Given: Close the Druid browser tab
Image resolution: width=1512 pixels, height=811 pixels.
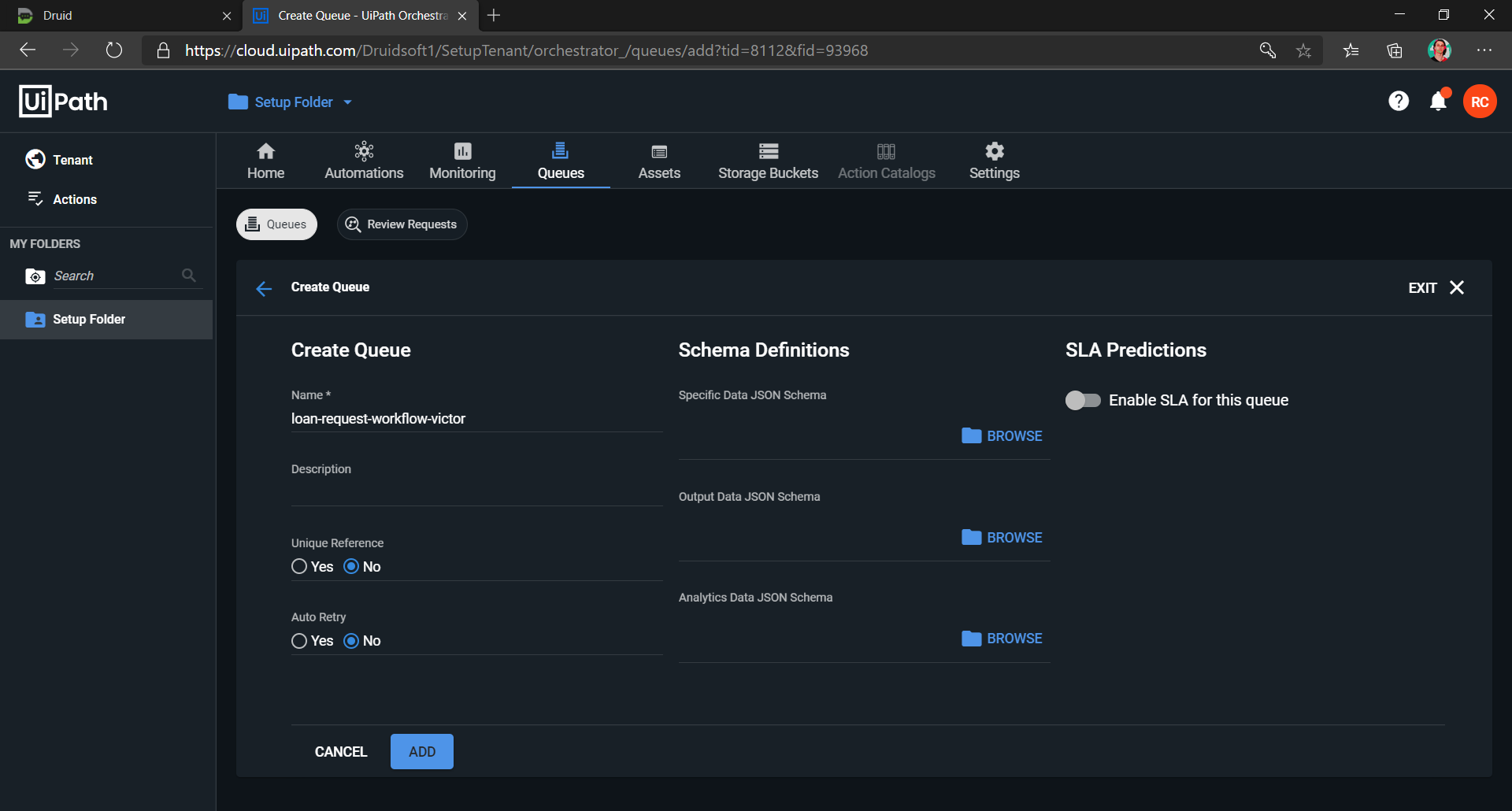Looking at the screenshot, I should [x=227, y=16].
